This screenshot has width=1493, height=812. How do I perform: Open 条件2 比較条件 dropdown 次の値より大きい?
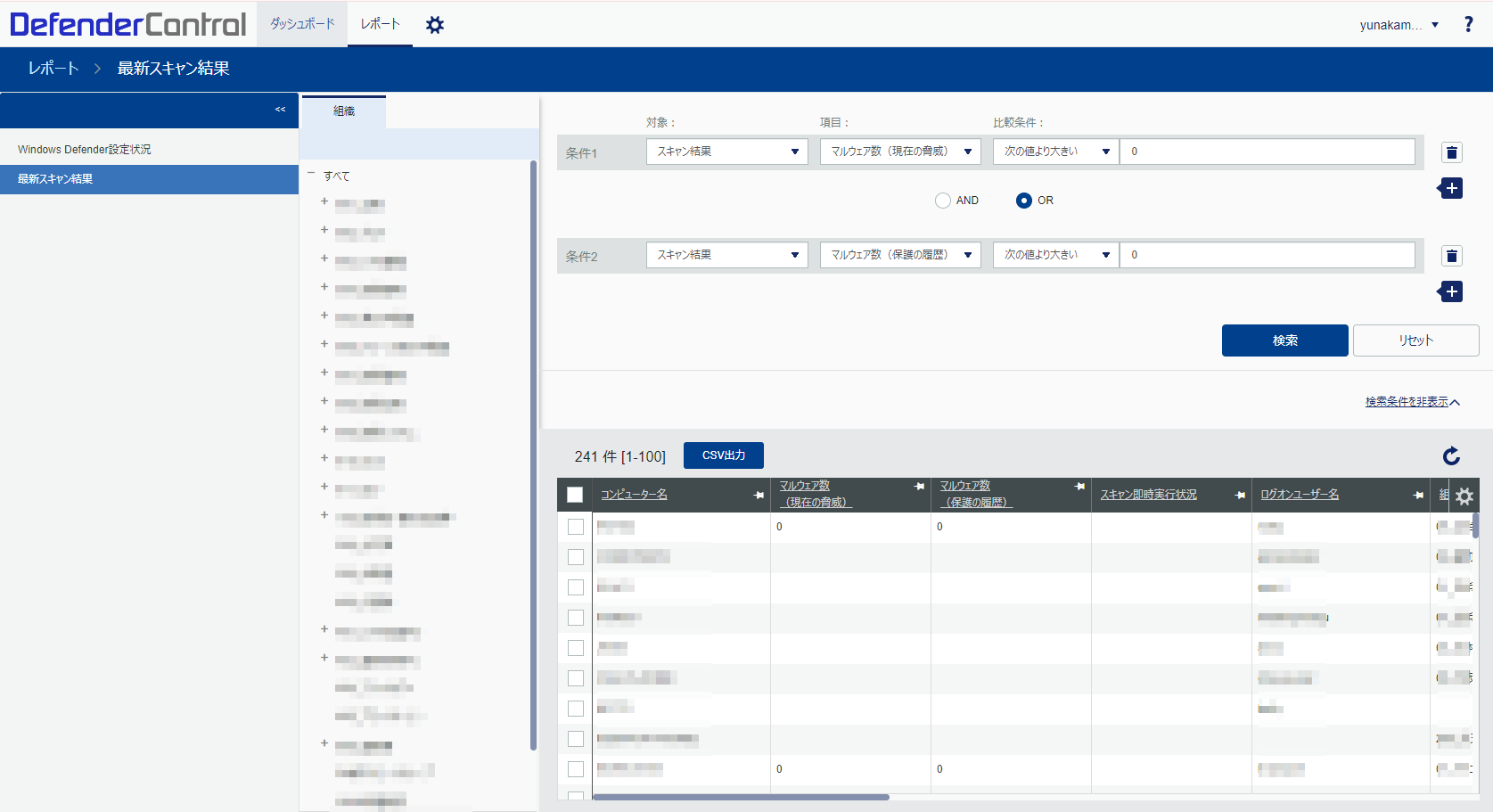click(1056, 255)
